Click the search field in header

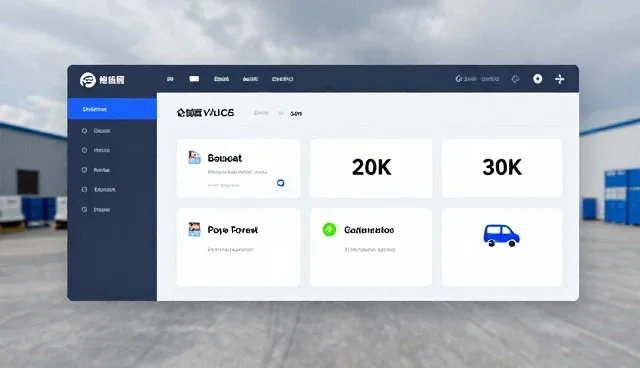[x=477, y=79]
